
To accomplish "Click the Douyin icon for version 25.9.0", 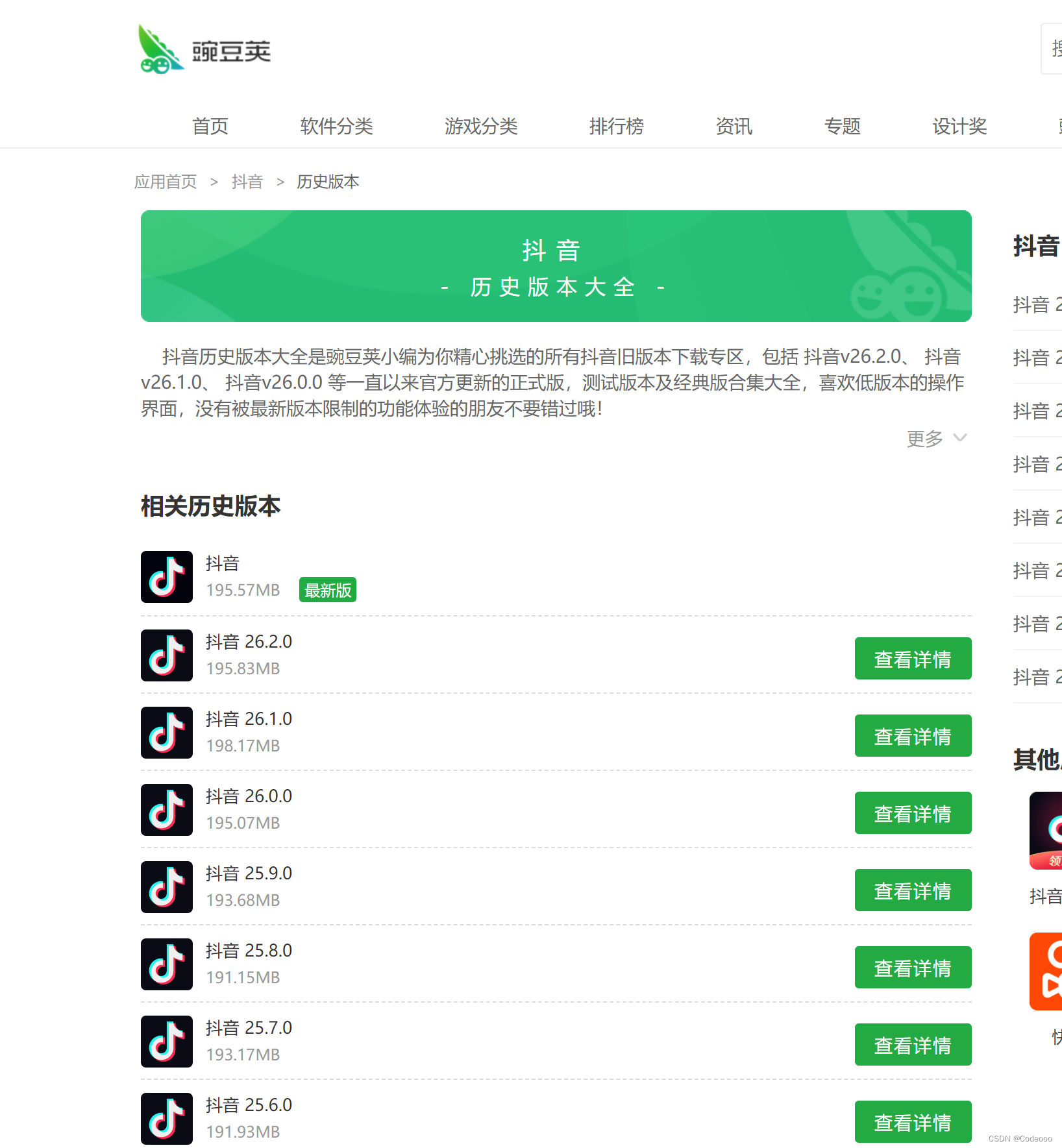I will pyautogui.click(x=167, y=886).
